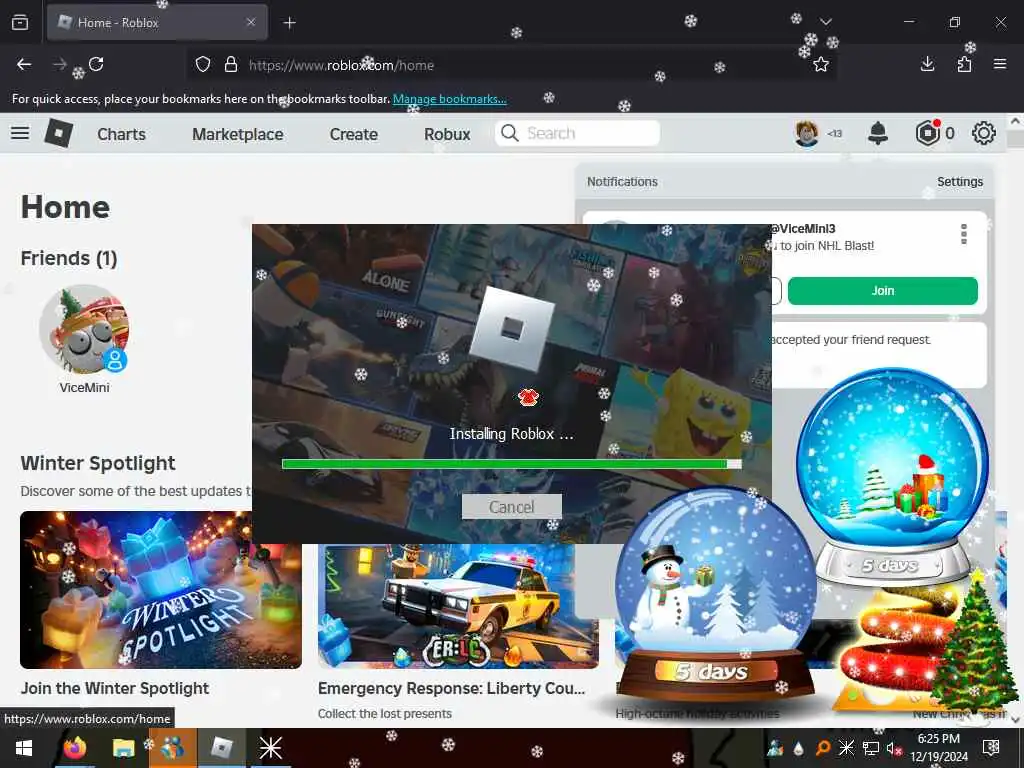This screenshot has height=768, width=1024.
Task: Click the Friends (1) heading
Action: pyautogui.click(x=69, y=259)
